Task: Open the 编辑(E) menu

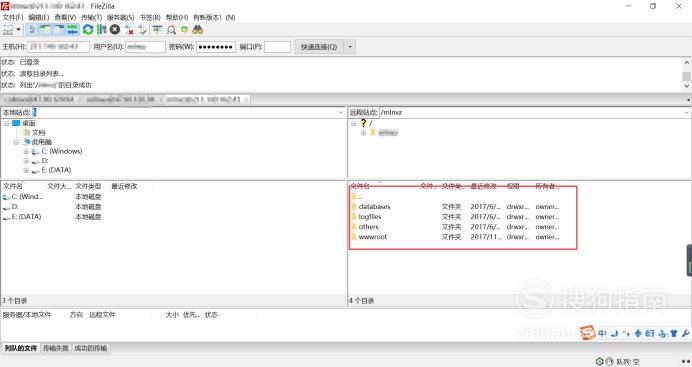Action: click(39, 17)
